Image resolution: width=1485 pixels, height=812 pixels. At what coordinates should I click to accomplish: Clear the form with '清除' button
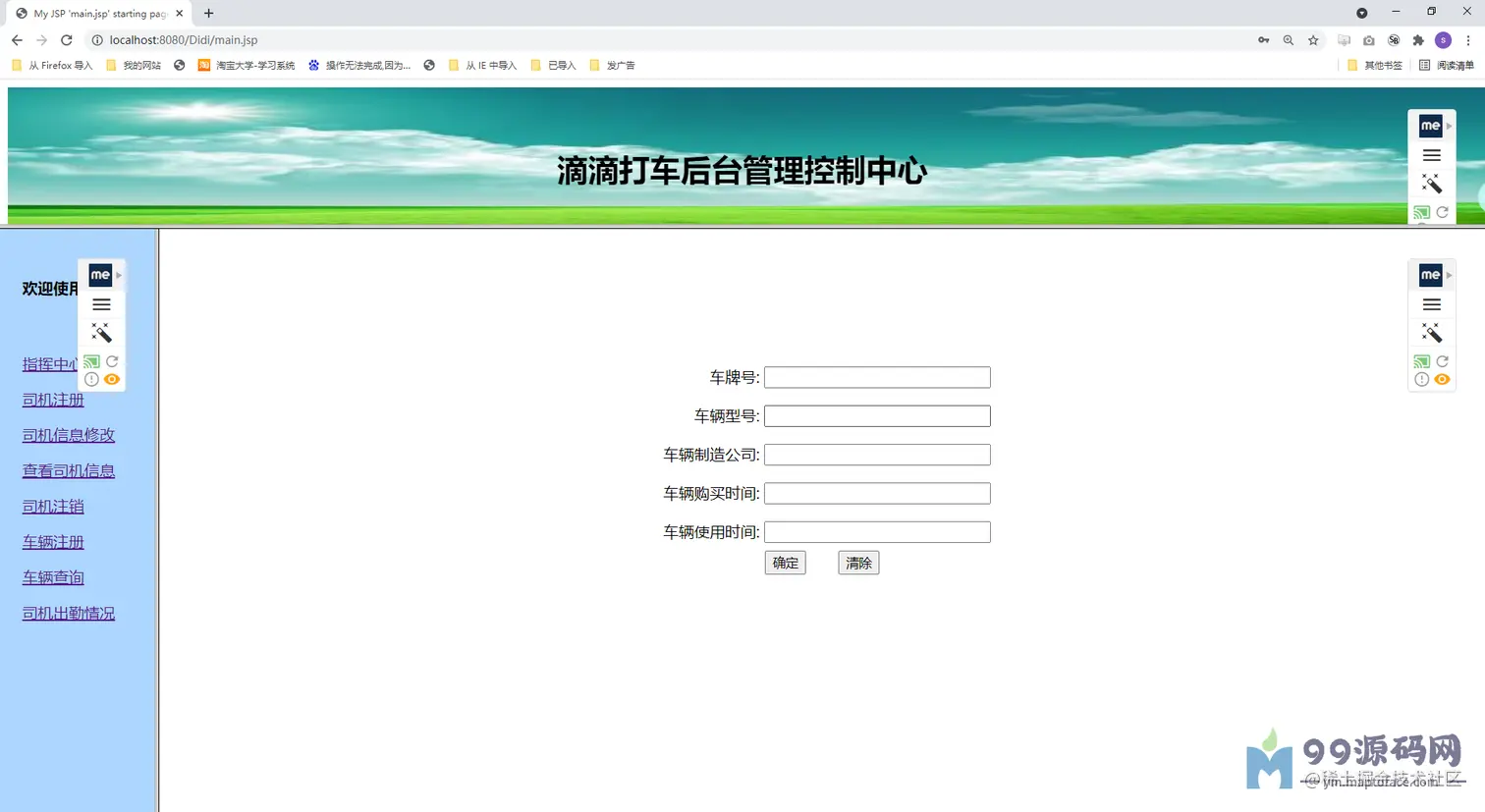(858, 563)
